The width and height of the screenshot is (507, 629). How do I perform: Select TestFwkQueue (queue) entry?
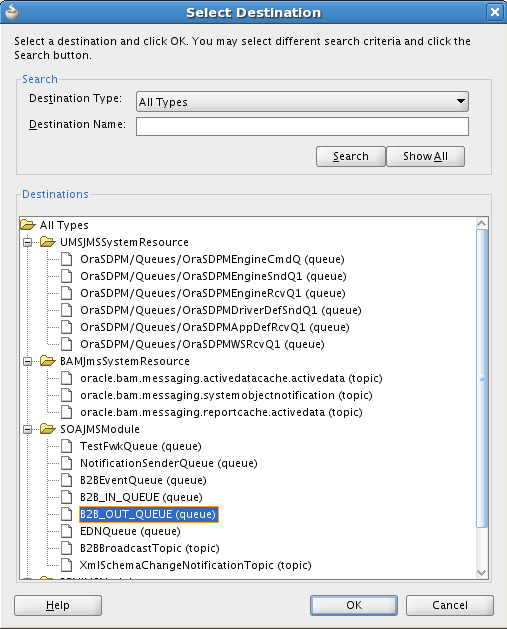(141, 446)
